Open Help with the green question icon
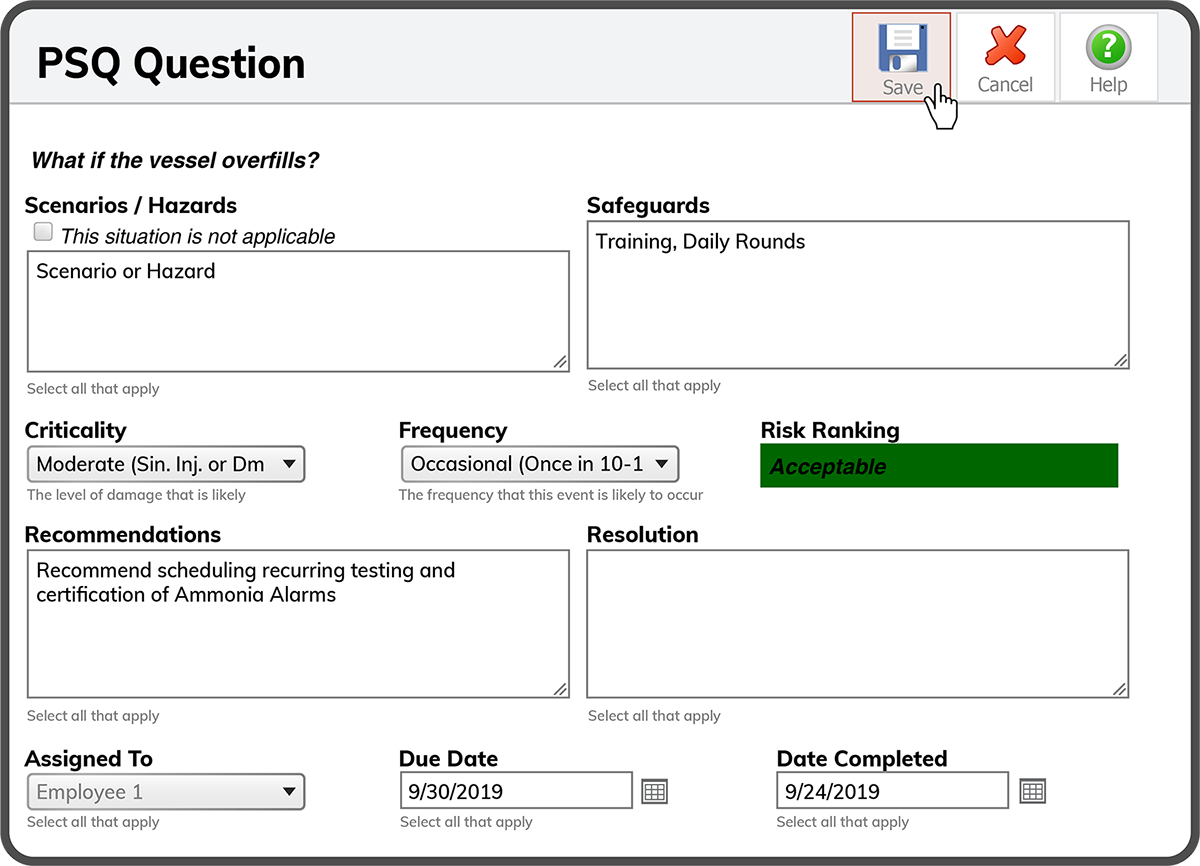Image resolution: width=1200 pixels, height=866 pixels. point(1108,48)
